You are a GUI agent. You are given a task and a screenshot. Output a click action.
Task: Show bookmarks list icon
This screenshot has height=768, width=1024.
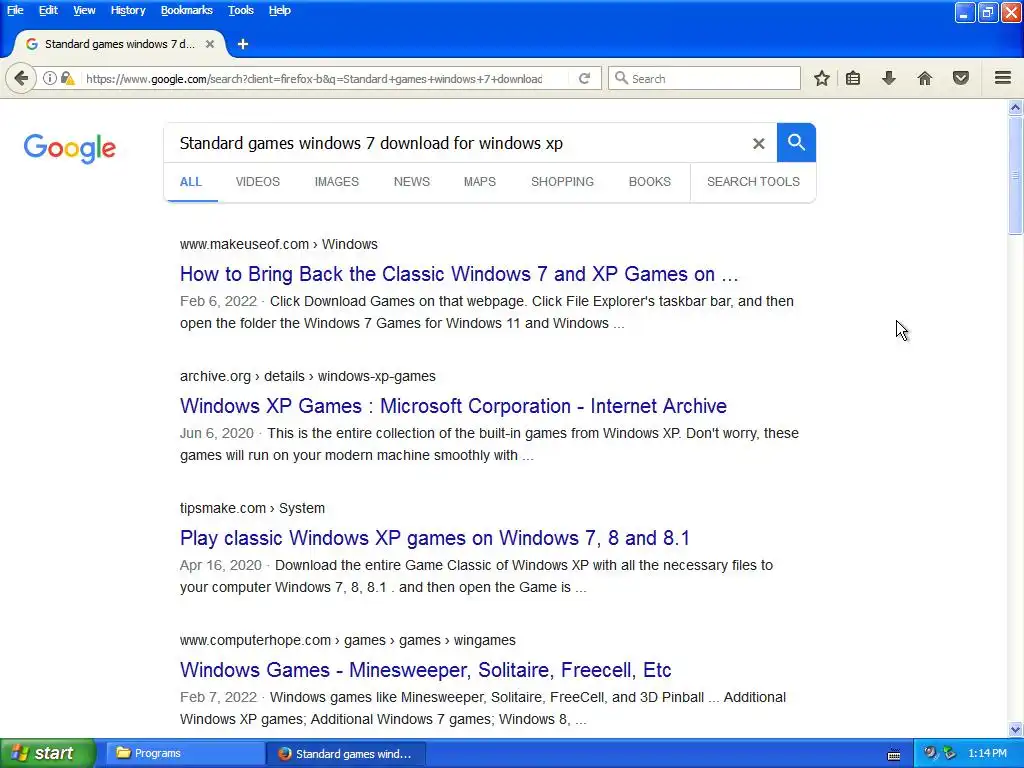(x=853, y=78)
